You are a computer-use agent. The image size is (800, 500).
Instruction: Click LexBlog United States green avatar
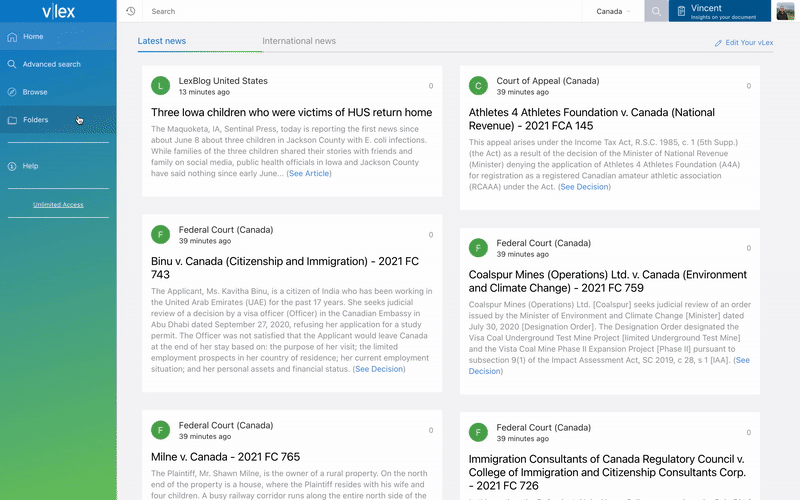tap(160, 86)
